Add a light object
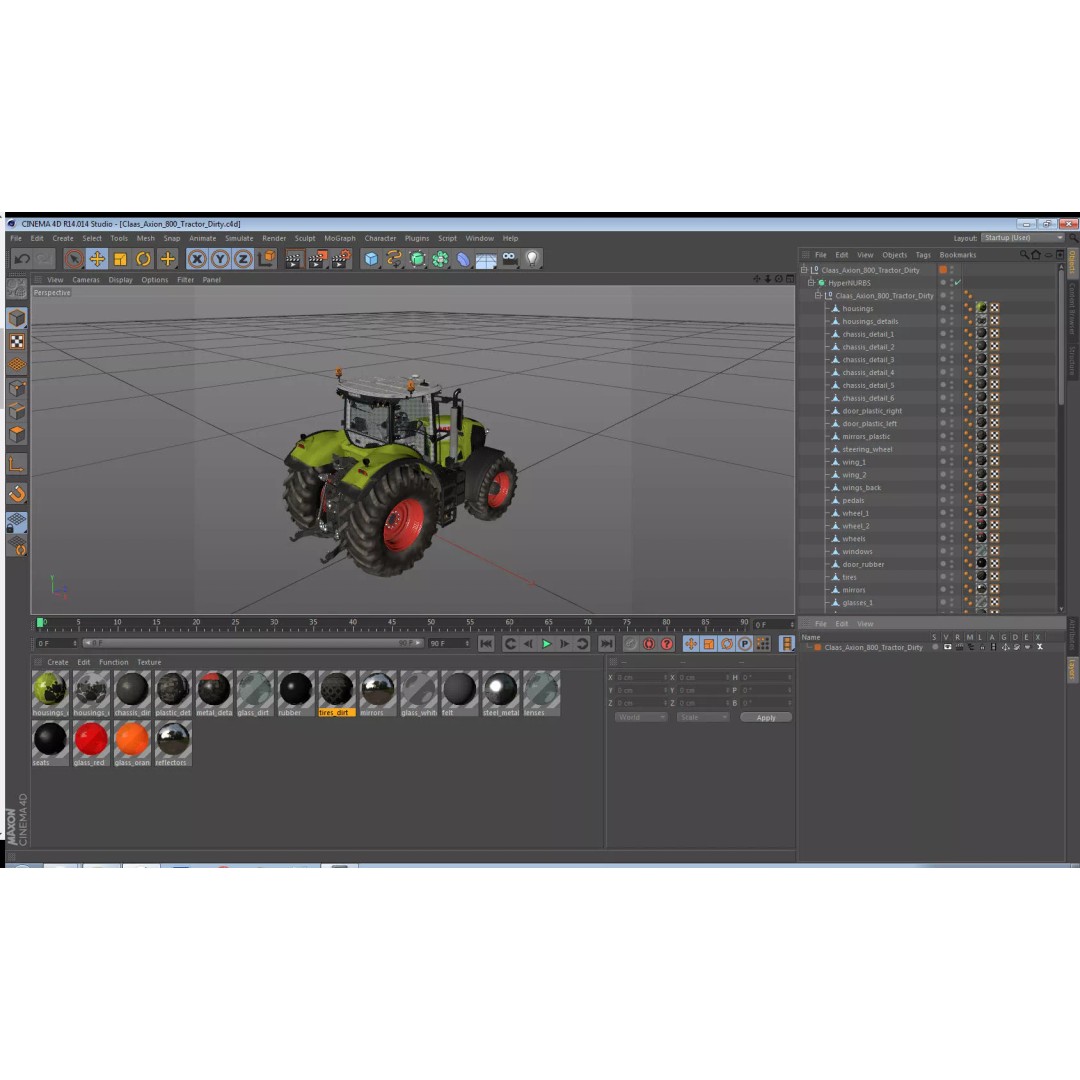Screen dimensions: 1080x1080 click(532, 259)
